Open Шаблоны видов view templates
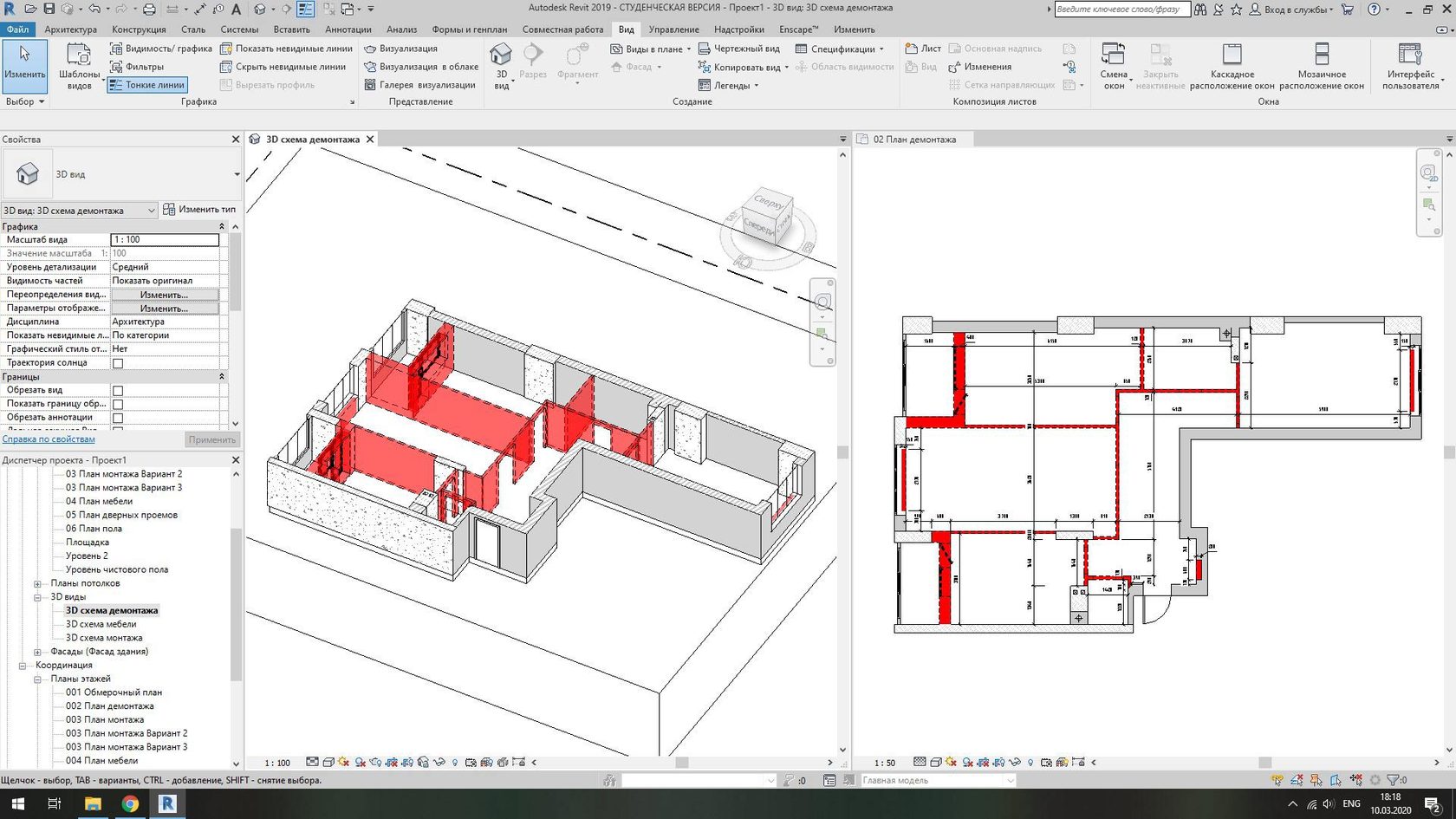 (79, 67)
